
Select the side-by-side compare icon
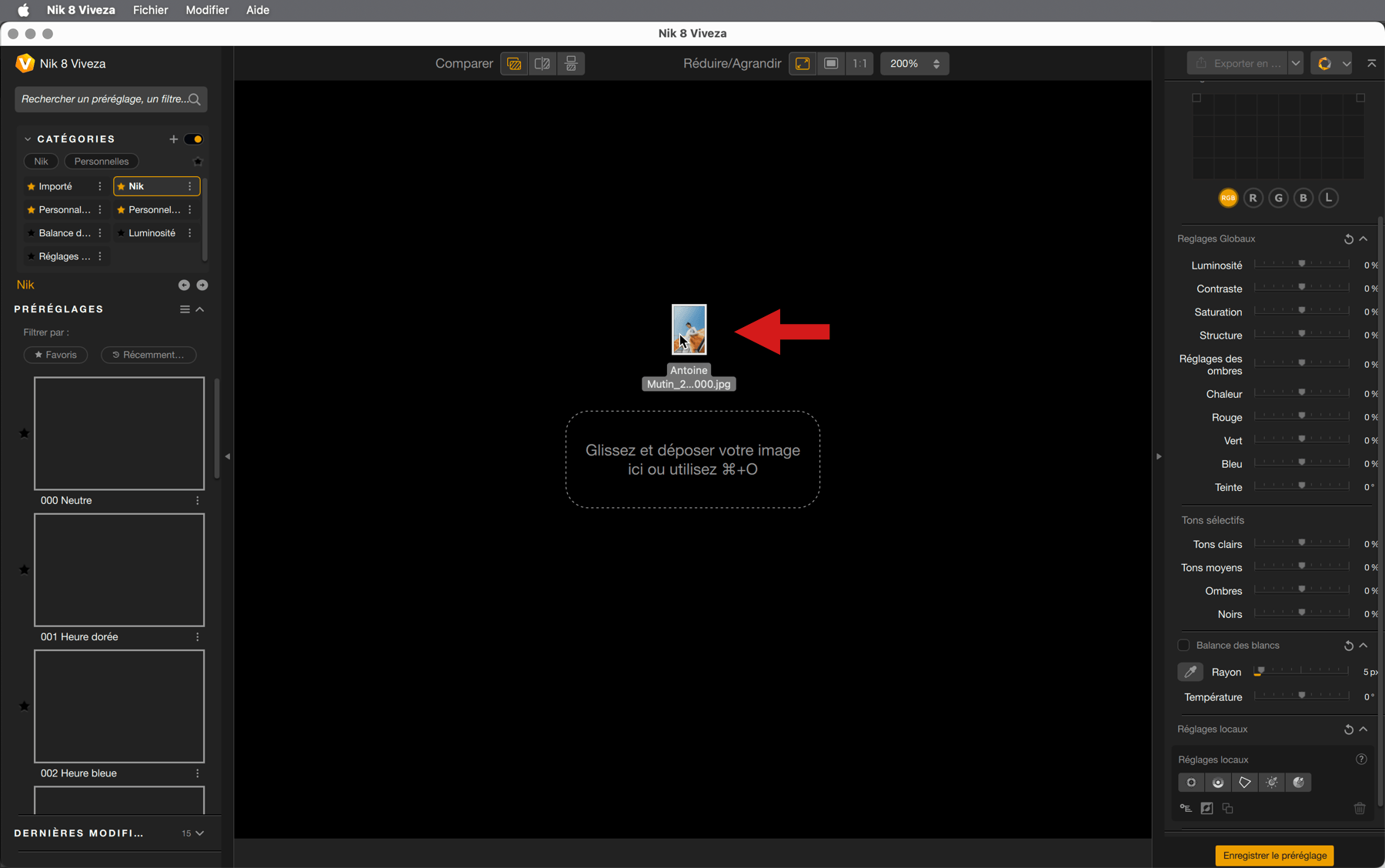click(x=571, y=64)
